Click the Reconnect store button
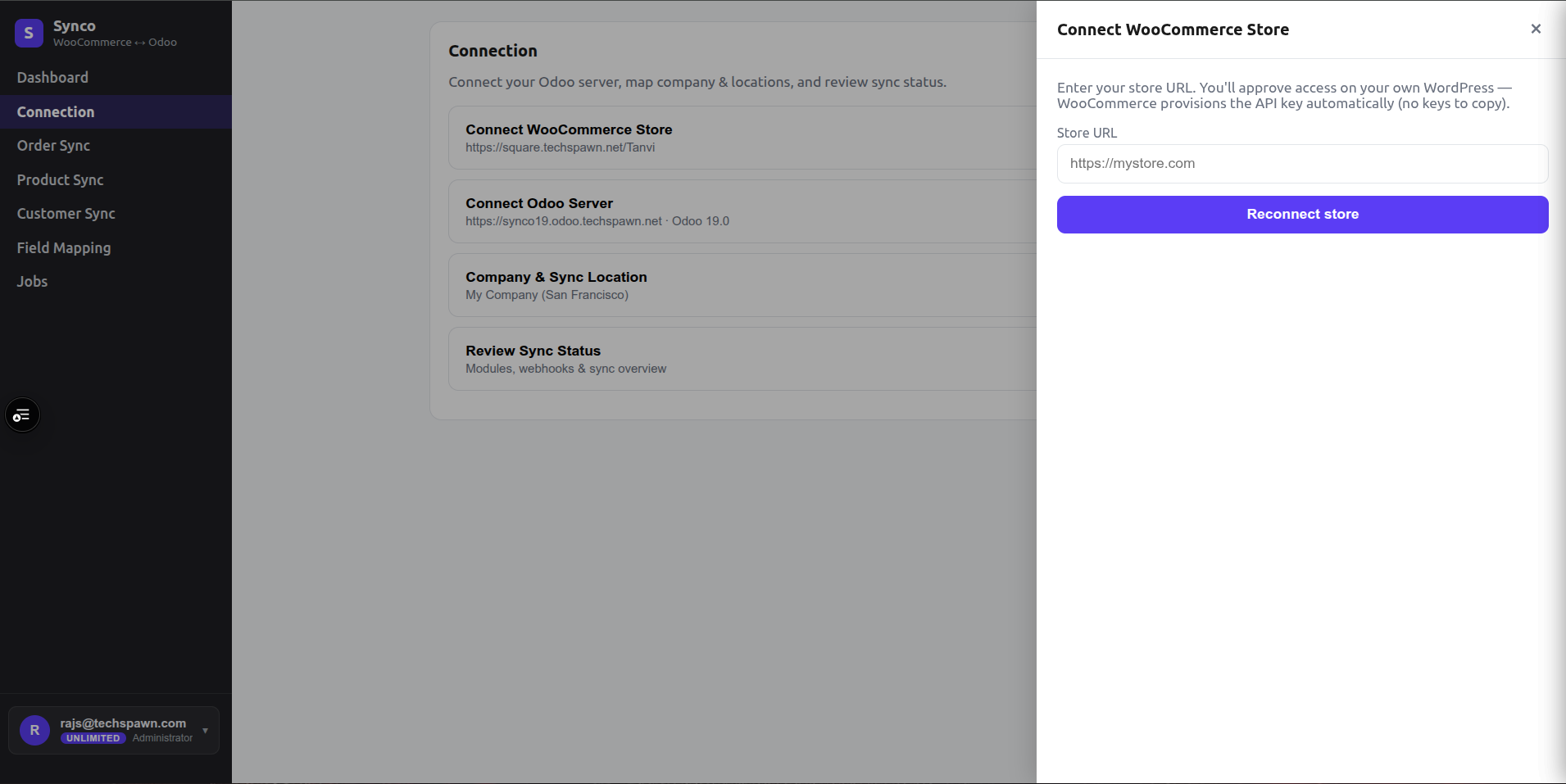The image size is (1566, 784). click(1302, 214)
